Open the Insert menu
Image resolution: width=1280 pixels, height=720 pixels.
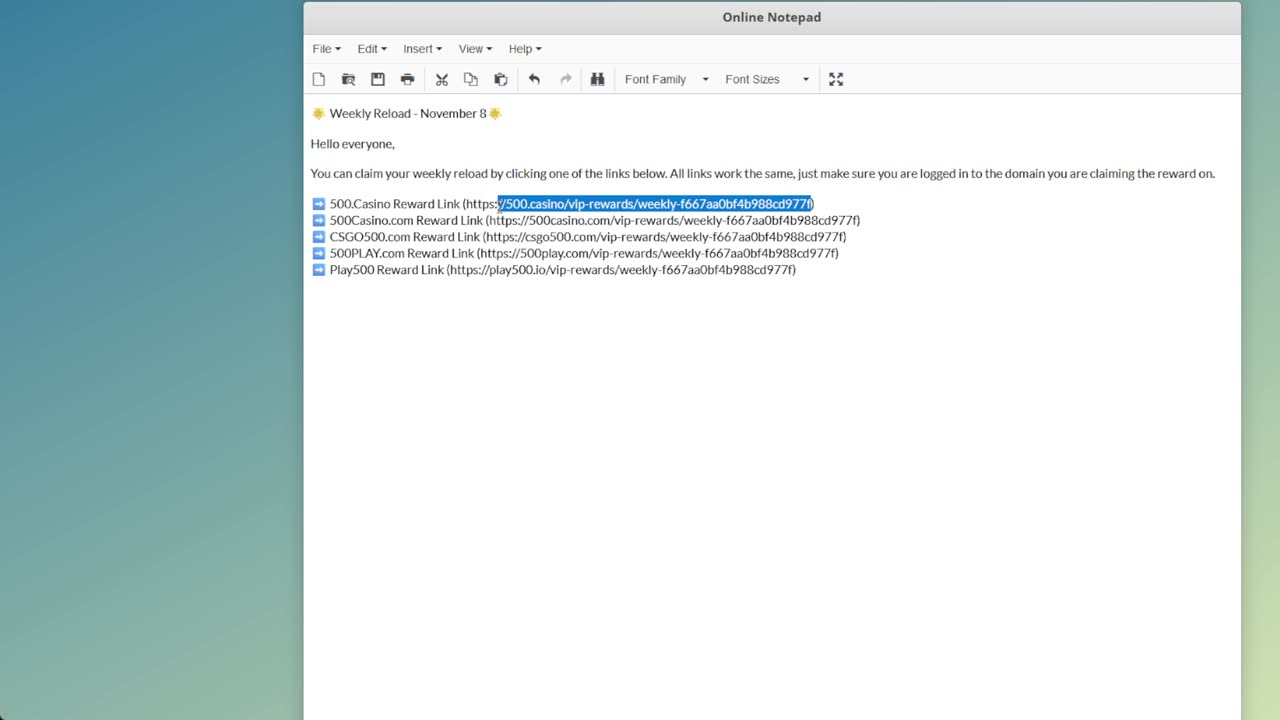click(422, 48)
